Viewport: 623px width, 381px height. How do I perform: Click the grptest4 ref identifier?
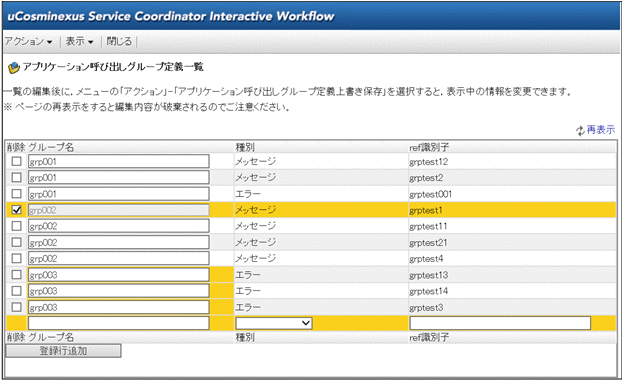(x=426, y=259)
